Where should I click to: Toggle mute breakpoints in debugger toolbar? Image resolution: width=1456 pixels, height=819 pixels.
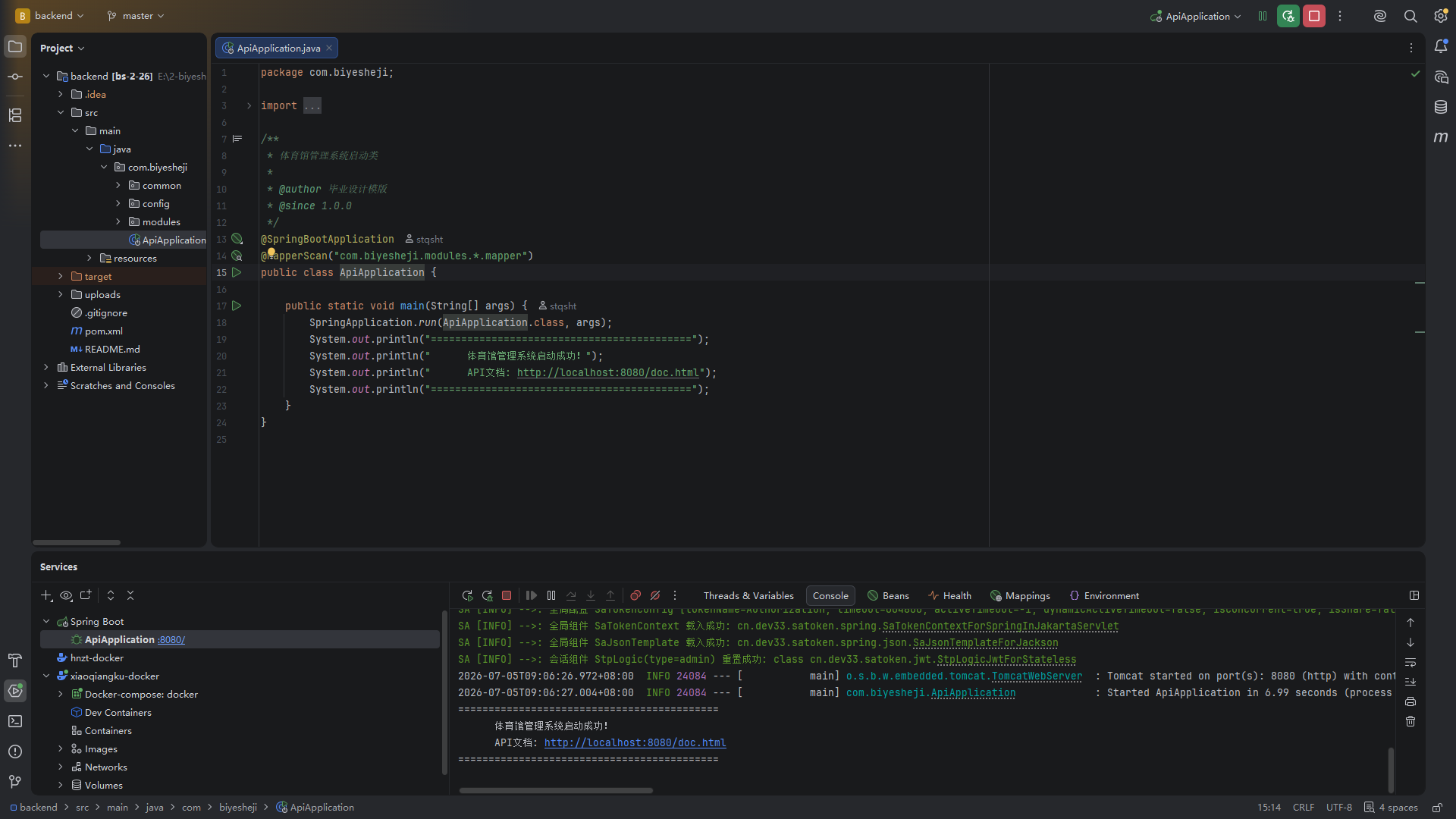[655, 596]
